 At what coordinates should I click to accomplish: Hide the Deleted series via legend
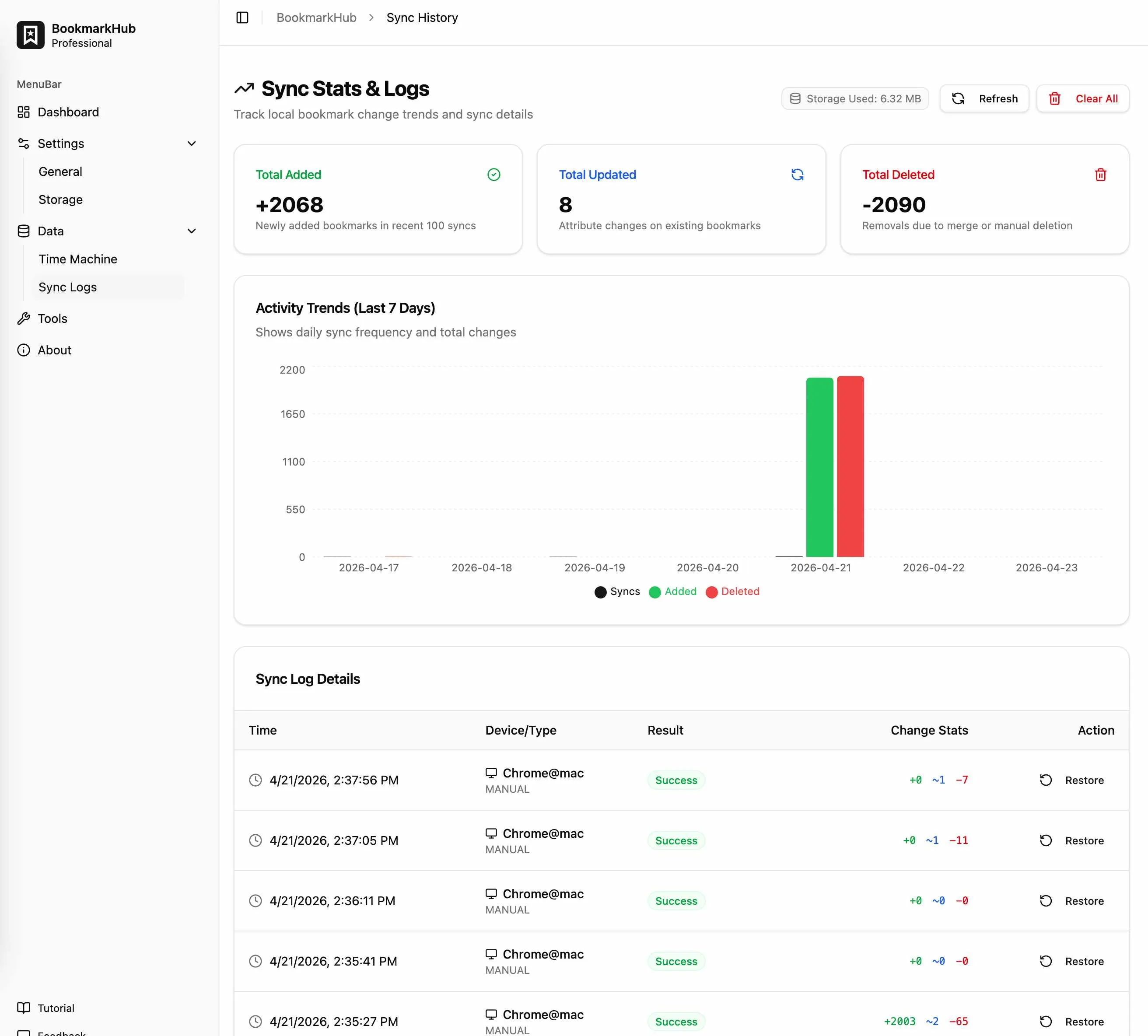(733, 592)
